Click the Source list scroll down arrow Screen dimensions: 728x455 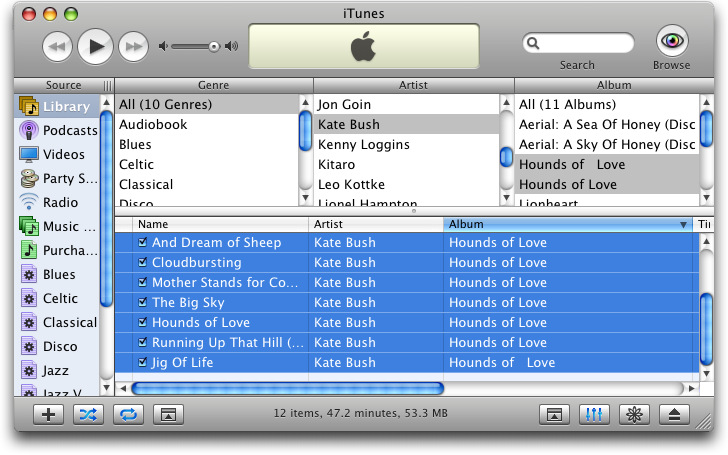[106, 387]
